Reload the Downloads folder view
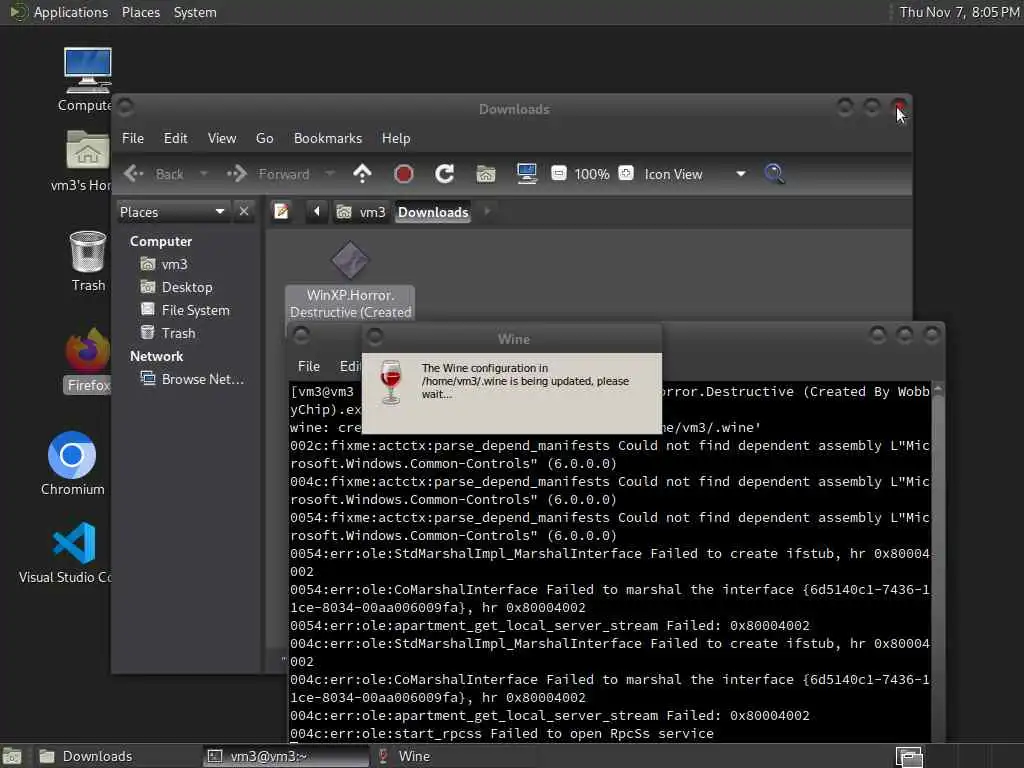Screen dimensions: 1024x768 click(x=445, y=174)
